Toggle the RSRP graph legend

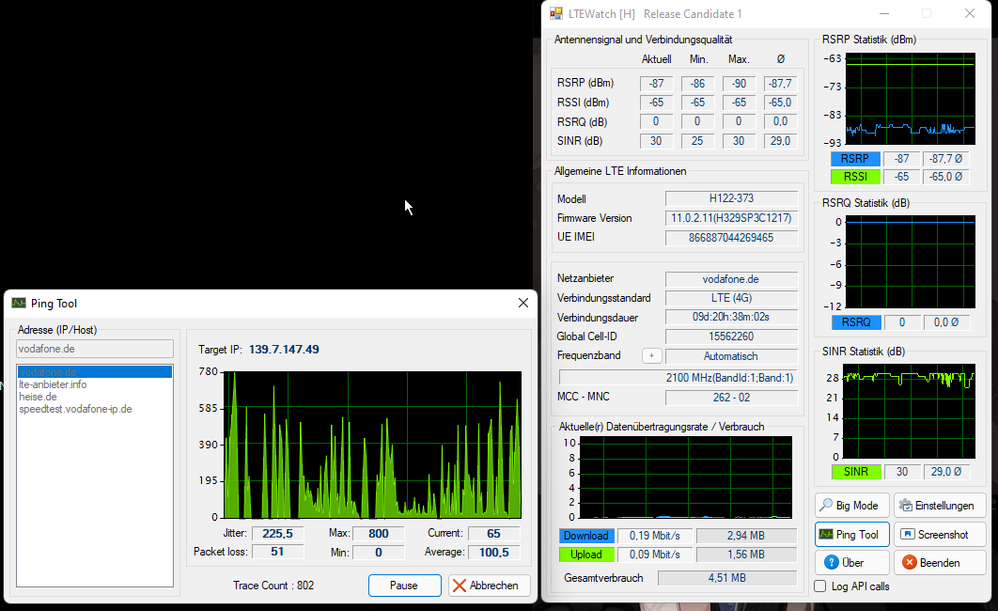point(855,159)
